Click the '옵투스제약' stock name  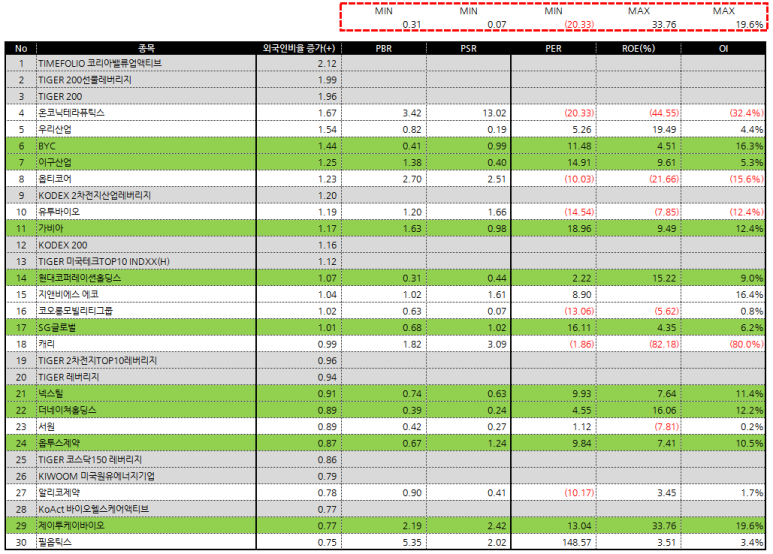(59, 443)
